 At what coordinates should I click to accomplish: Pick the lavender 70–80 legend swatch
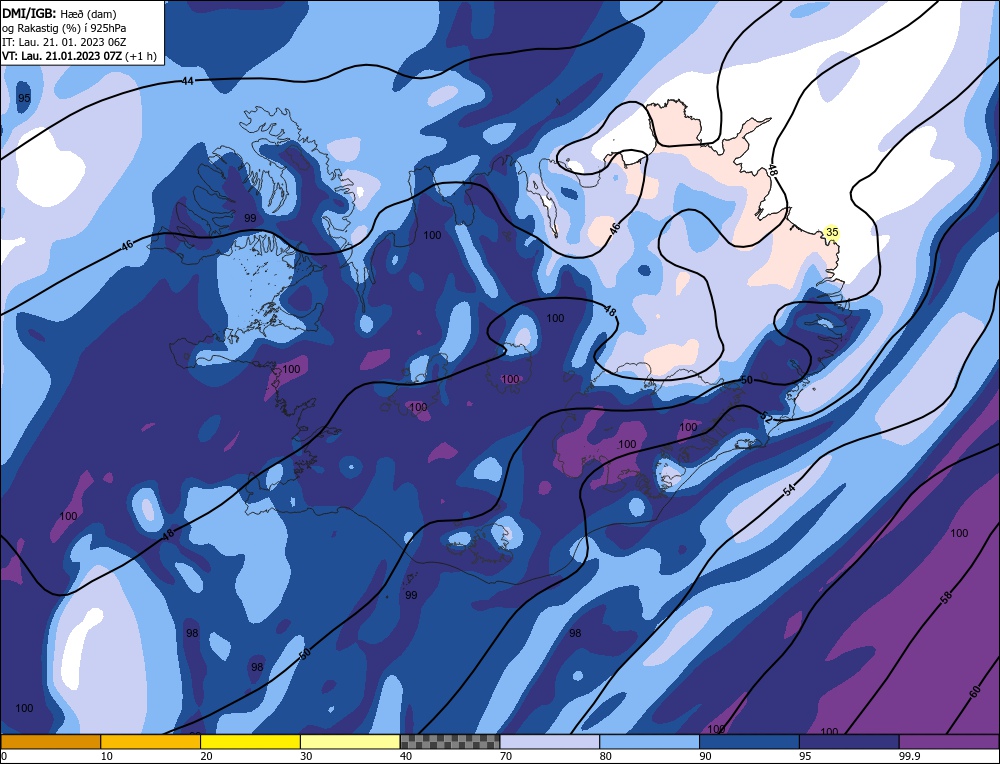click(x=550, y=741)
